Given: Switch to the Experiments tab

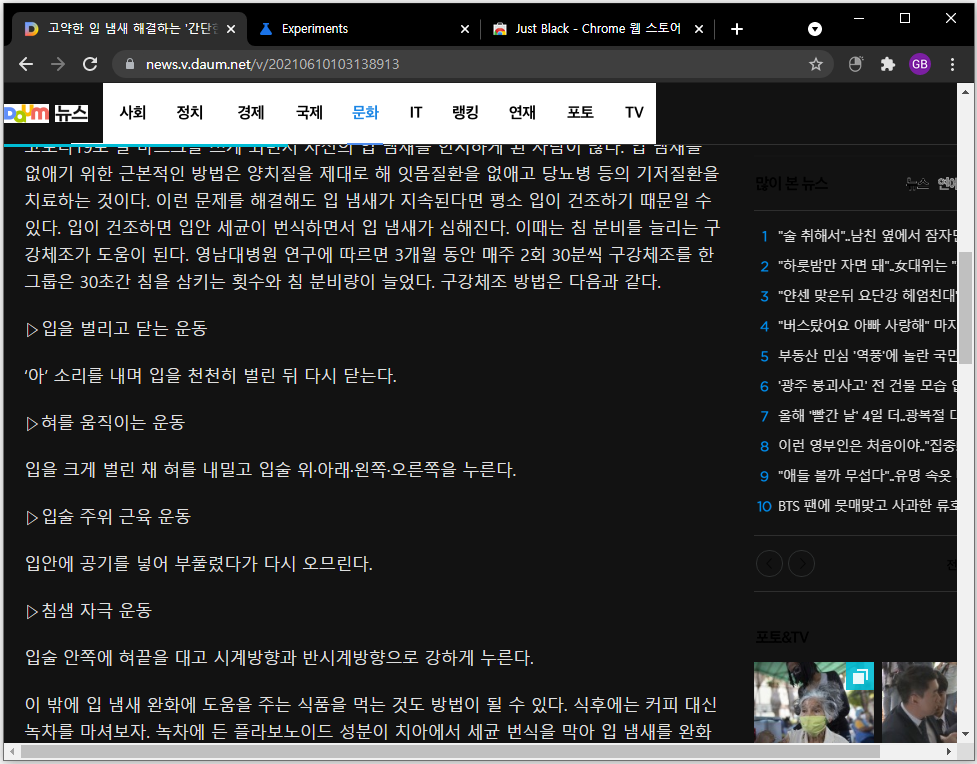Looking at the screenshot, I should 364,29.
